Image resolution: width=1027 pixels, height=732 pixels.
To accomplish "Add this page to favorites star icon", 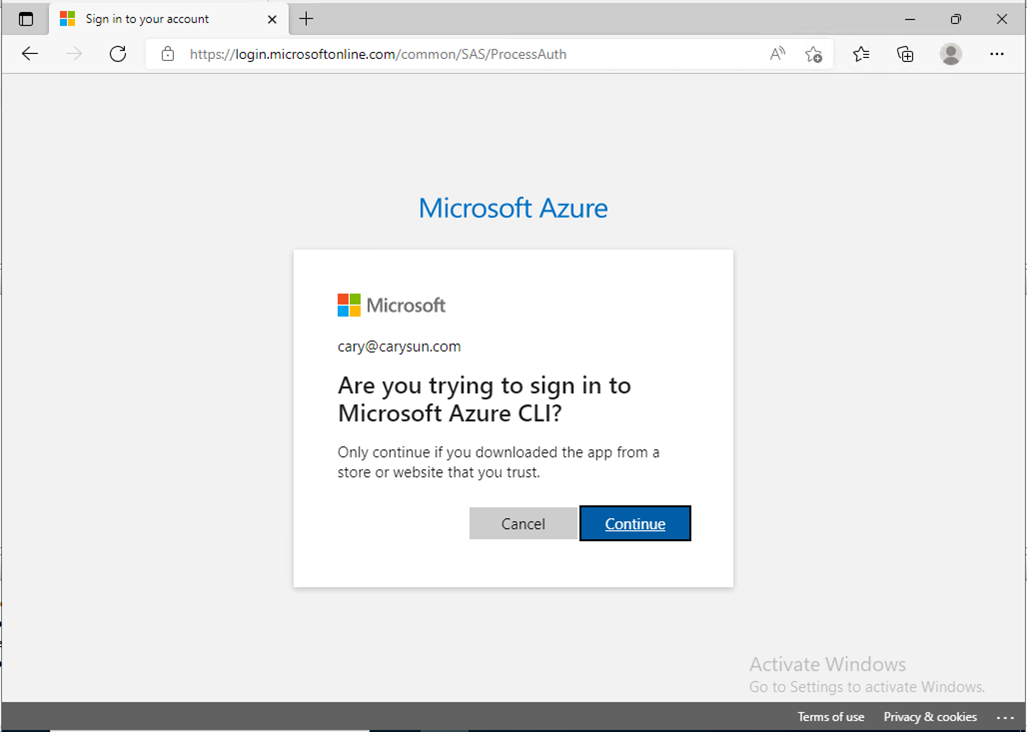I will coord(814,54).
